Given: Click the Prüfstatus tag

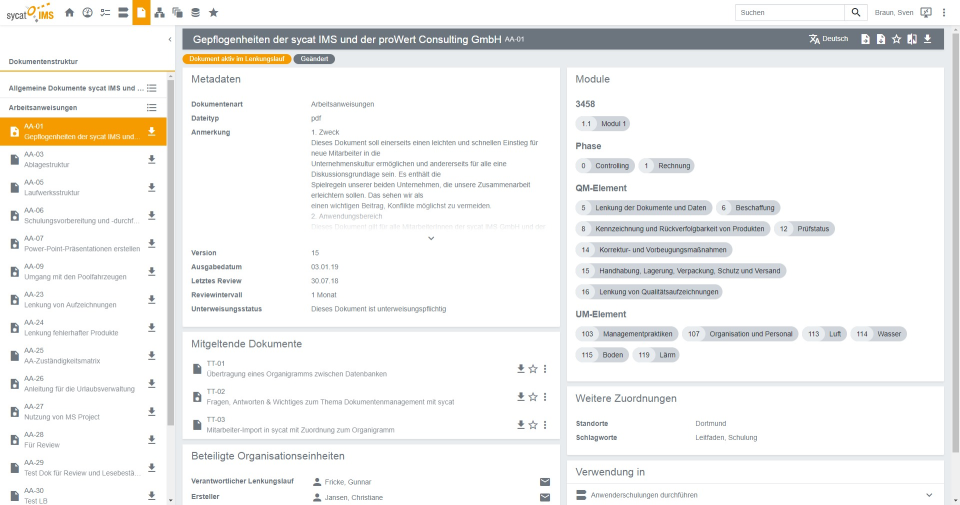Looking at the screenshot, I should 804,229.
